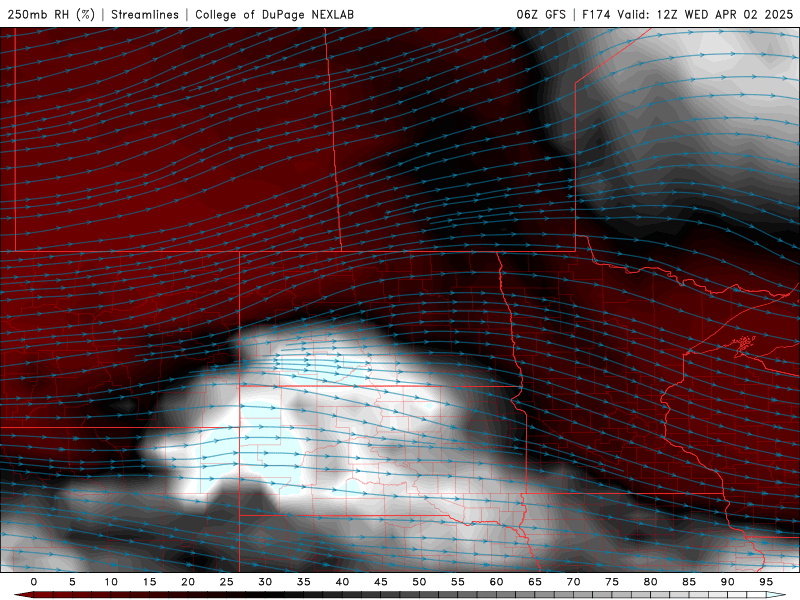Click the colorbar label '0'
This screenshot has height=600, width=800.
pos(34,582)
